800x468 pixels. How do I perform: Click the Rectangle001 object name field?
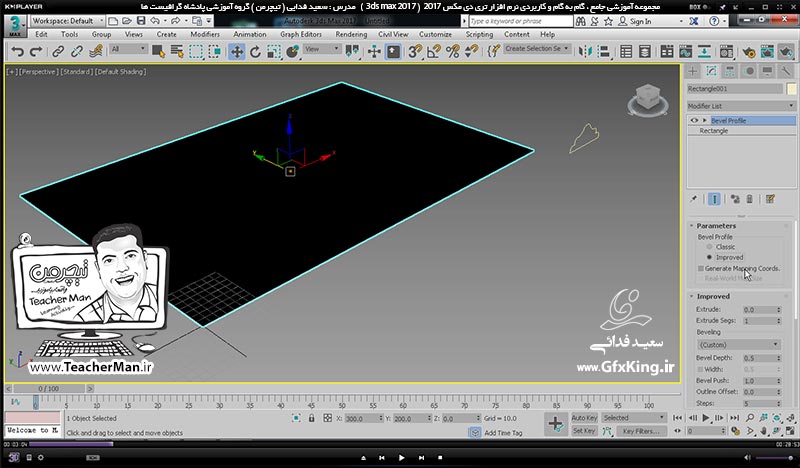[x=734, y=89]
